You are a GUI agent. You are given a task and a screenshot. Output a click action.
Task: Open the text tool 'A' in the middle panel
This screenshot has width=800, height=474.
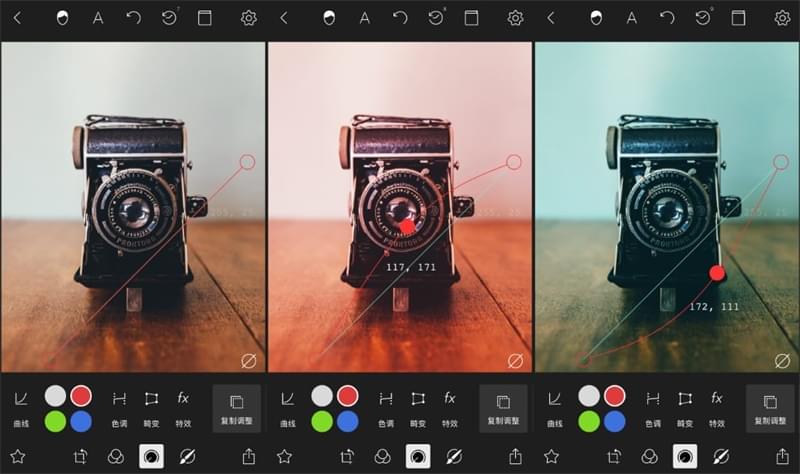tap(364, 18)
